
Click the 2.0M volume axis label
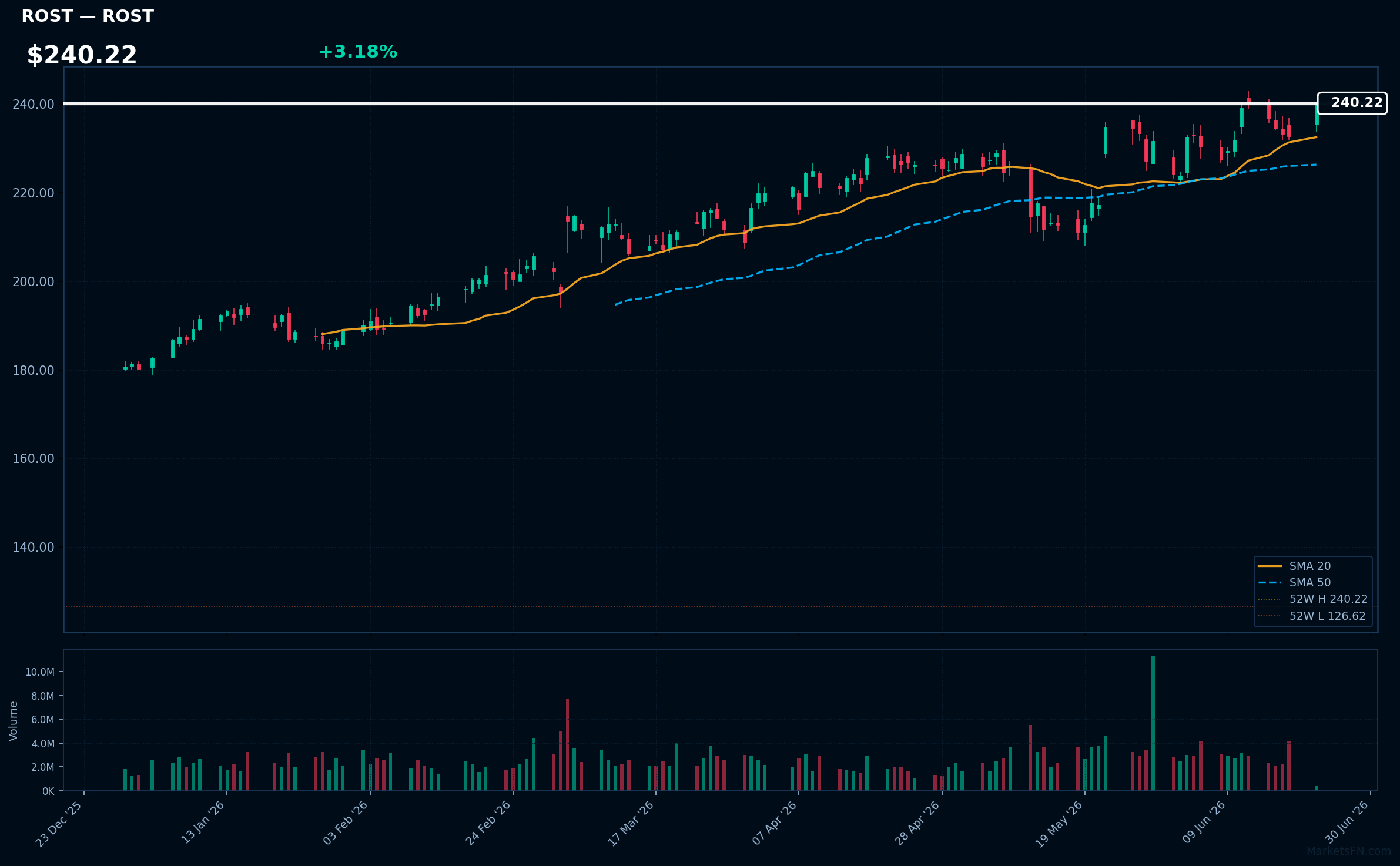pos(42,767)
